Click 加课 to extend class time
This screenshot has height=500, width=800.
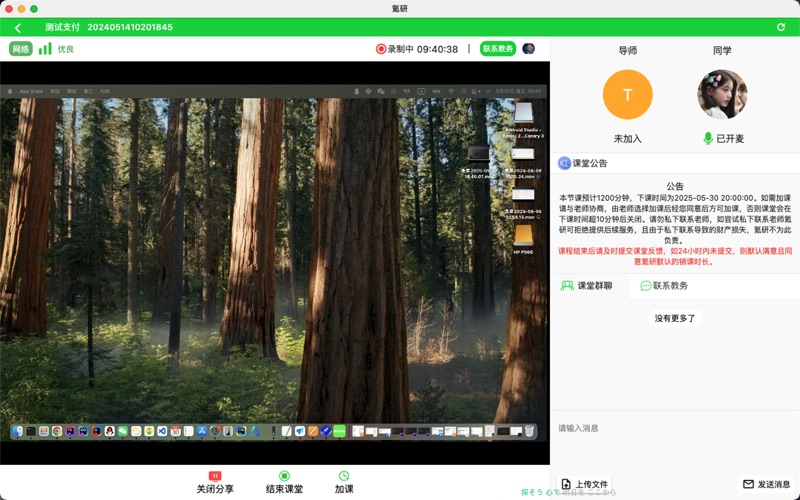(344, 483)
